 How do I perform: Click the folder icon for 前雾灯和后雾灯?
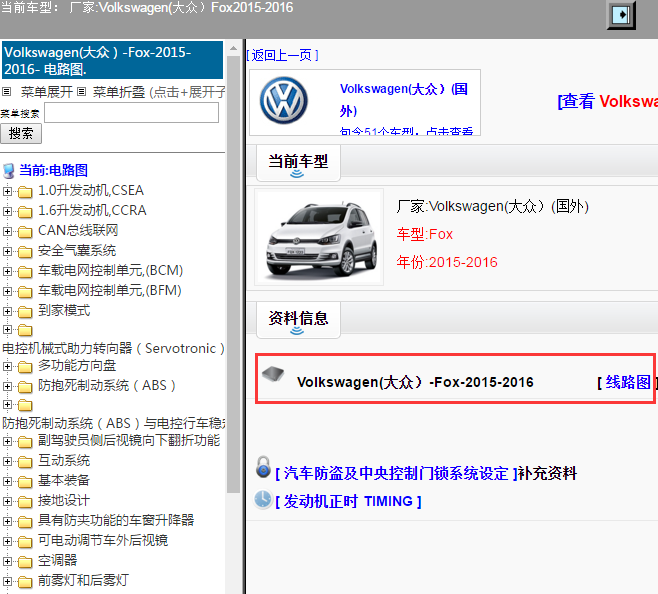[25, 582]
